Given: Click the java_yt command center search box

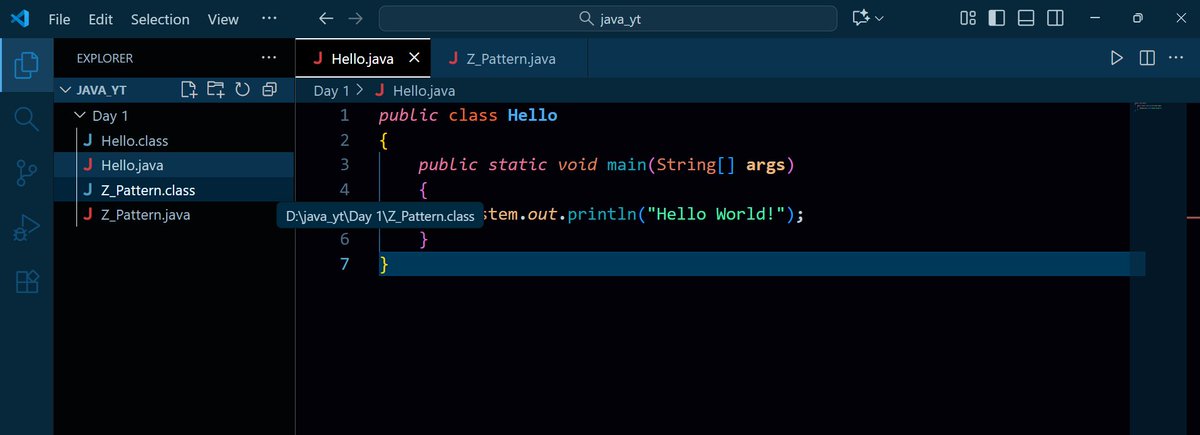Looking at the screenshot, I should click(x=608, y=19).
